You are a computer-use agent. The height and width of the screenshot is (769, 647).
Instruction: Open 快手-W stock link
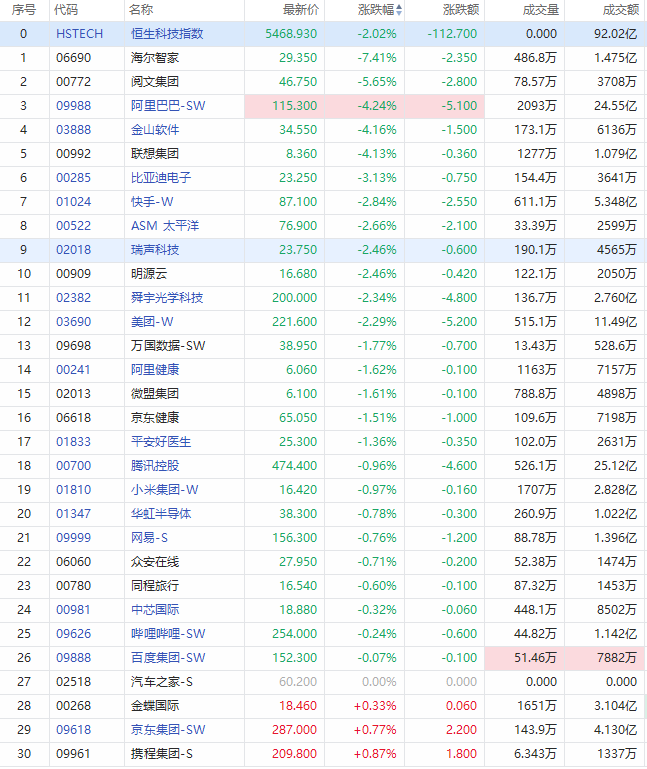pyautogui.click(x=152, y=202)
